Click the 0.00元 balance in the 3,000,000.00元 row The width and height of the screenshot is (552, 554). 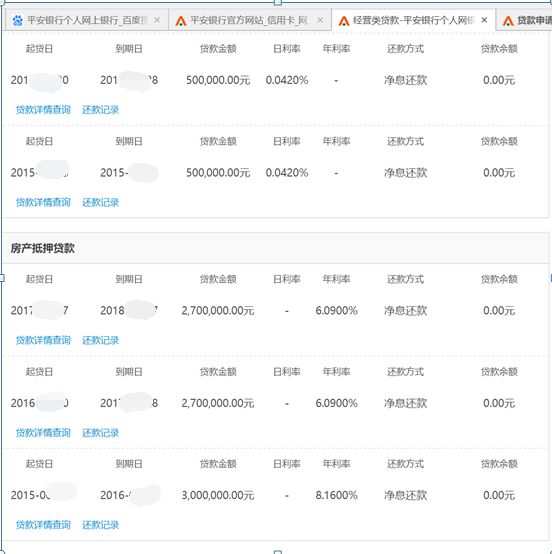point(499,495)
